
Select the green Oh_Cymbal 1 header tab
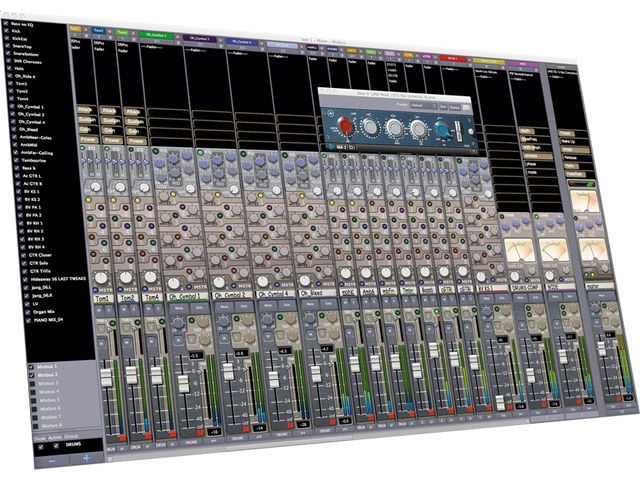pos(156,36)
